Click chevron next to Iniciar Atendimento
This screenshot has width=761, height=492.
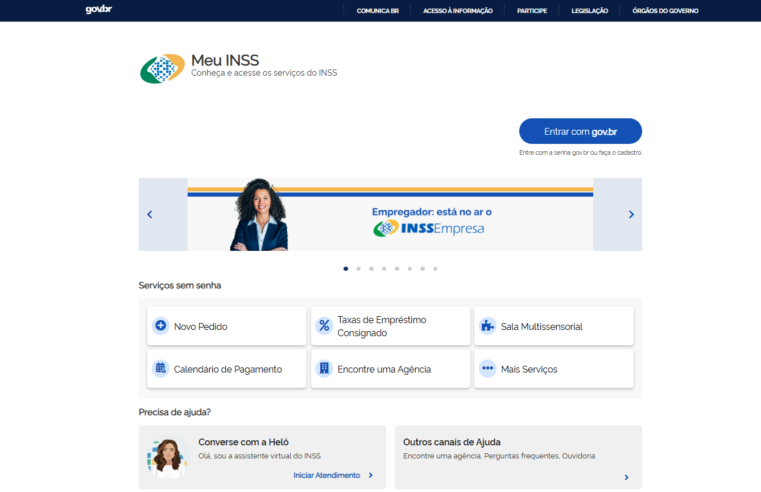tap(371, 476)
